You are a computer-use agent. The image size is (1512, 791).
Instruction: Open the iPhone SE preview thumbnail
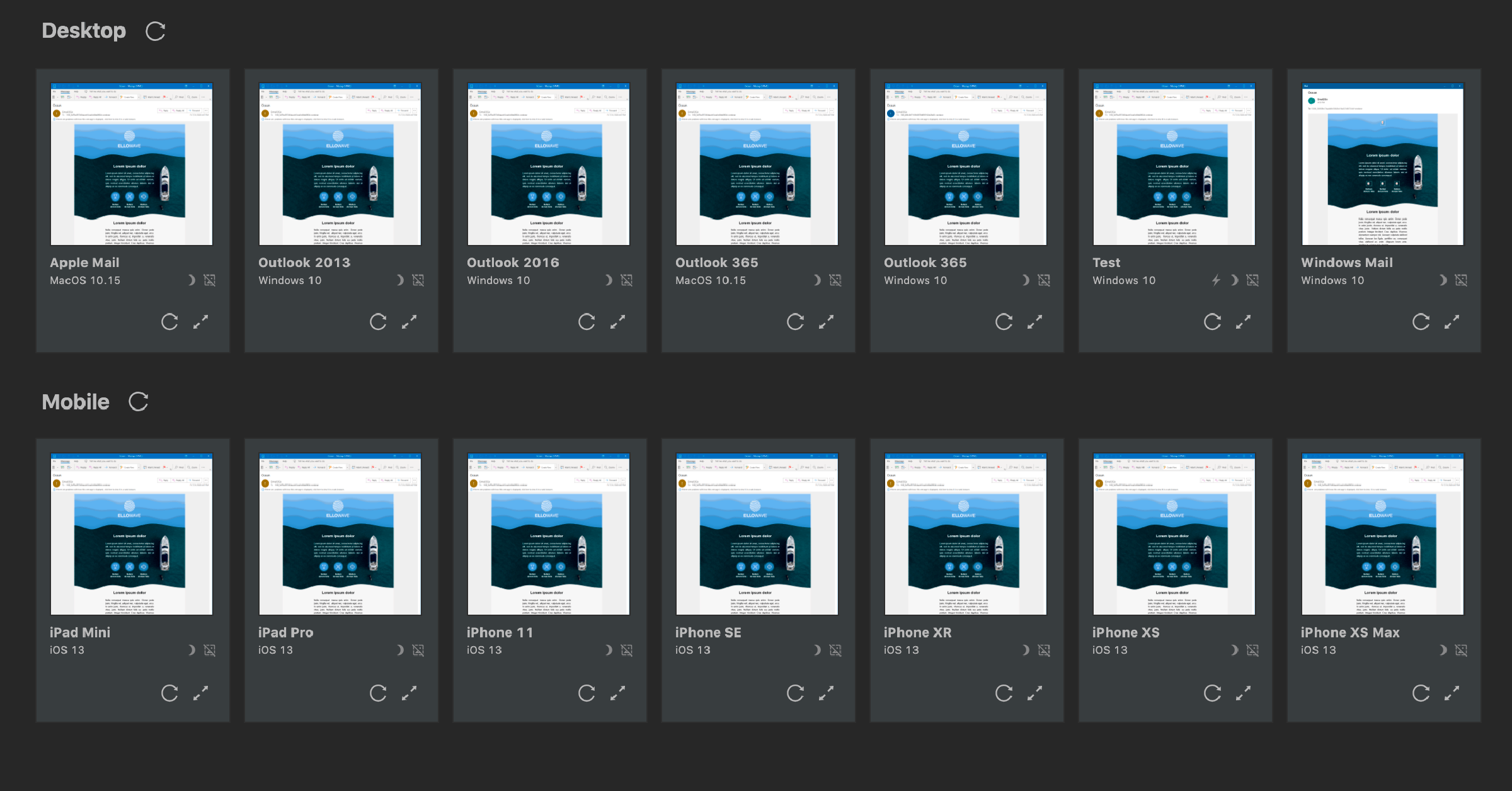coord(757,533)
